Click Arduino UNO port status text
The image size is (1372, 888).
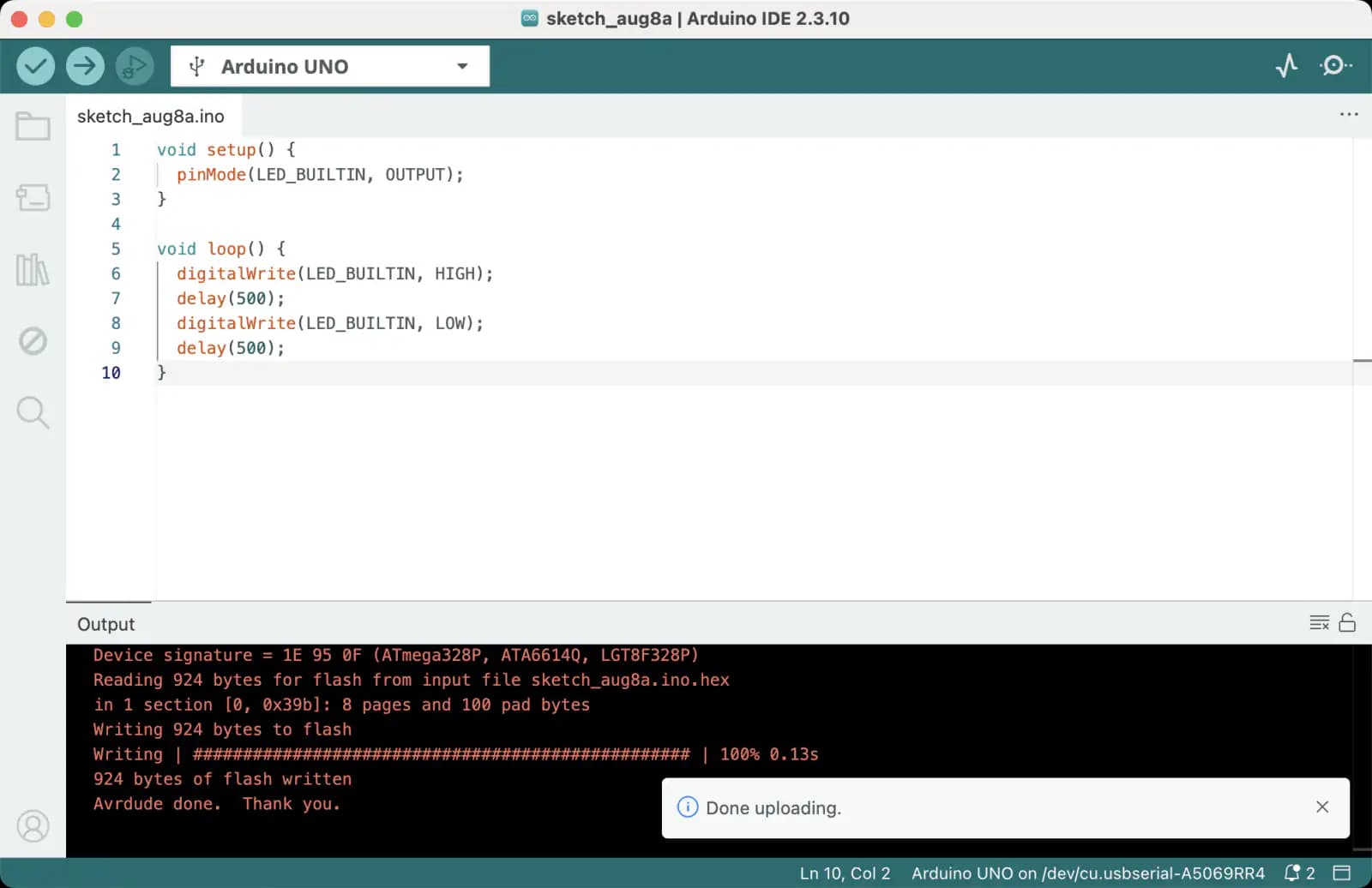click(1087, 873)
